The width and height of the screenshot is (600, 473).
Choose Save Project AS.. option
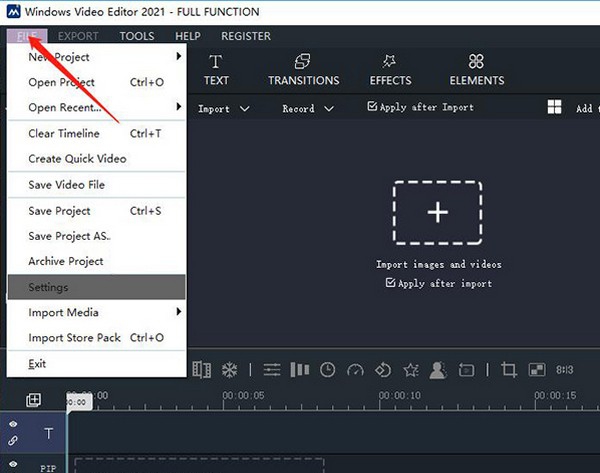tap(97, 236)
